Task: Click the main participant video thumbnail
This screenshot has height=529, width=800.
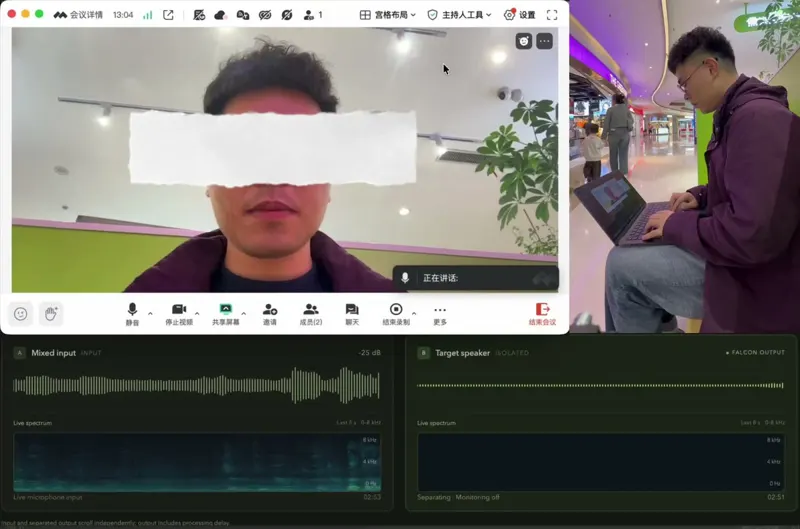Action: click(285, 160)
